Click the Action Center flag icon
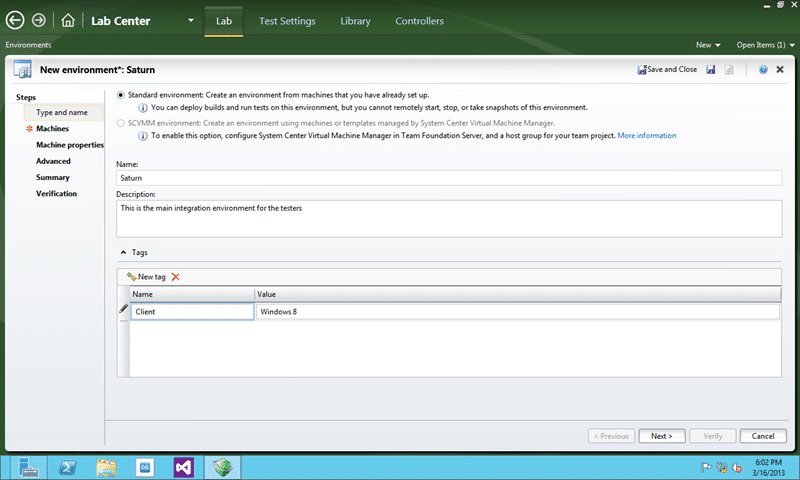 point(707,467)
